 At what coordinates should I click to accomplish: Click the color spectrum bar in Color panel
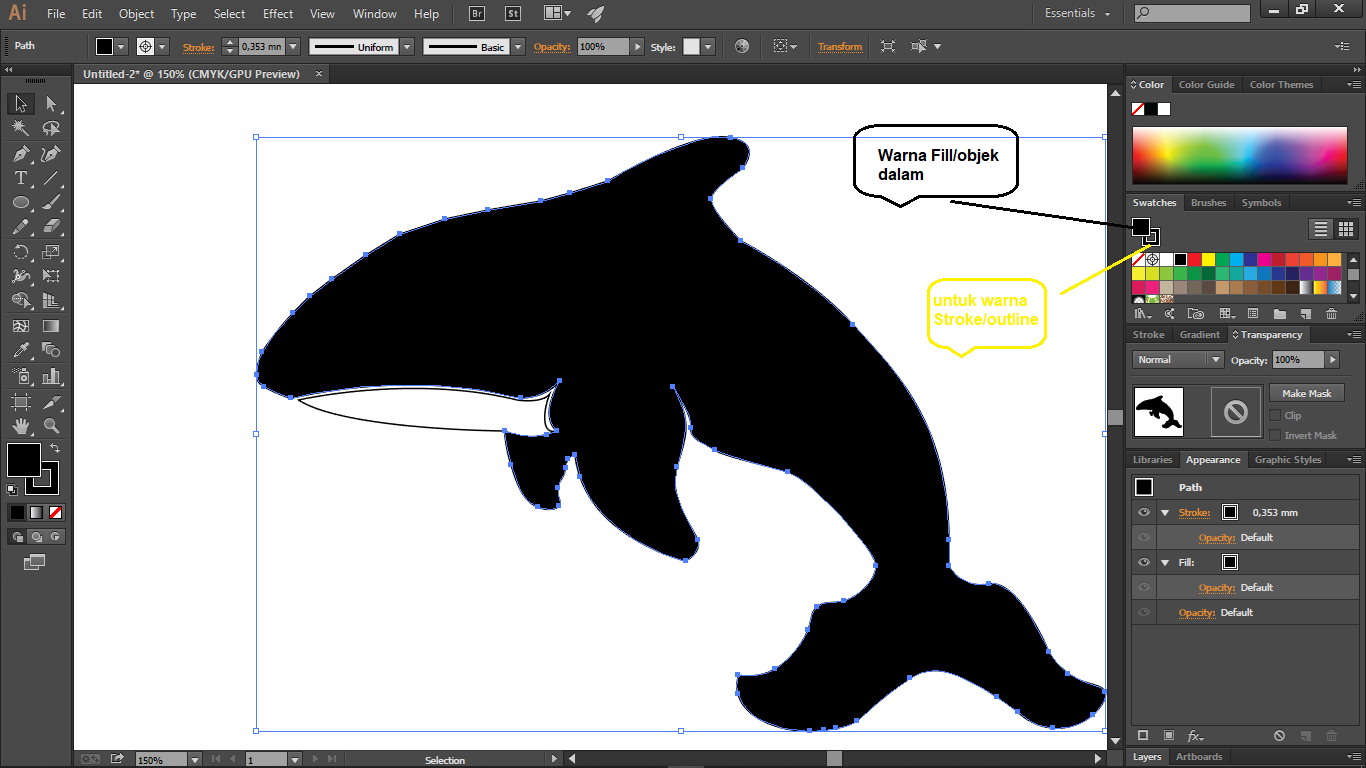tap(1238, 156)
